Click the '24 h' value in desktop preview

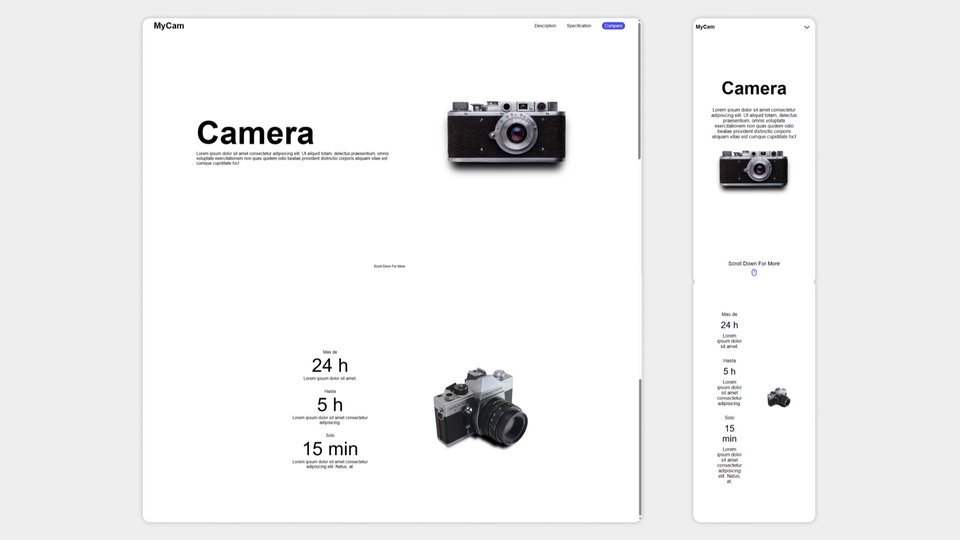pyautogui.click(x=329, y=366)
